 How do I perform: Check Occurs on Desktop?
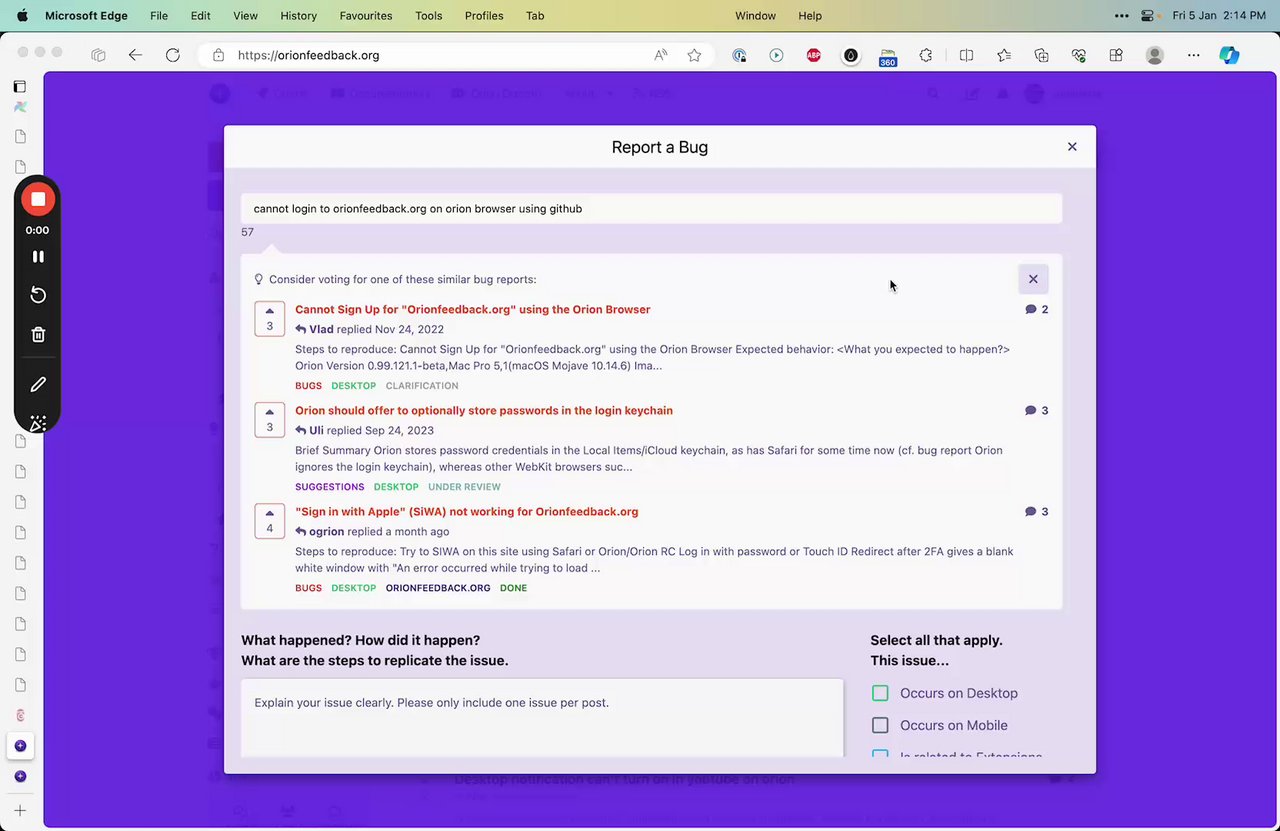(880, 693)
